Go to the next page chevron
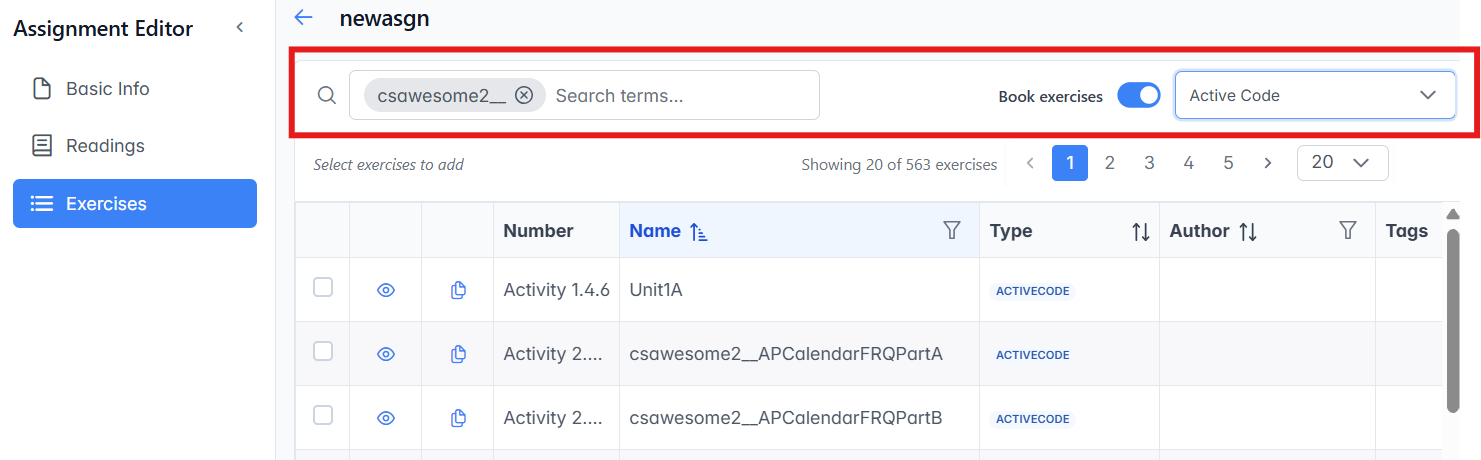 pos(1268,163)
